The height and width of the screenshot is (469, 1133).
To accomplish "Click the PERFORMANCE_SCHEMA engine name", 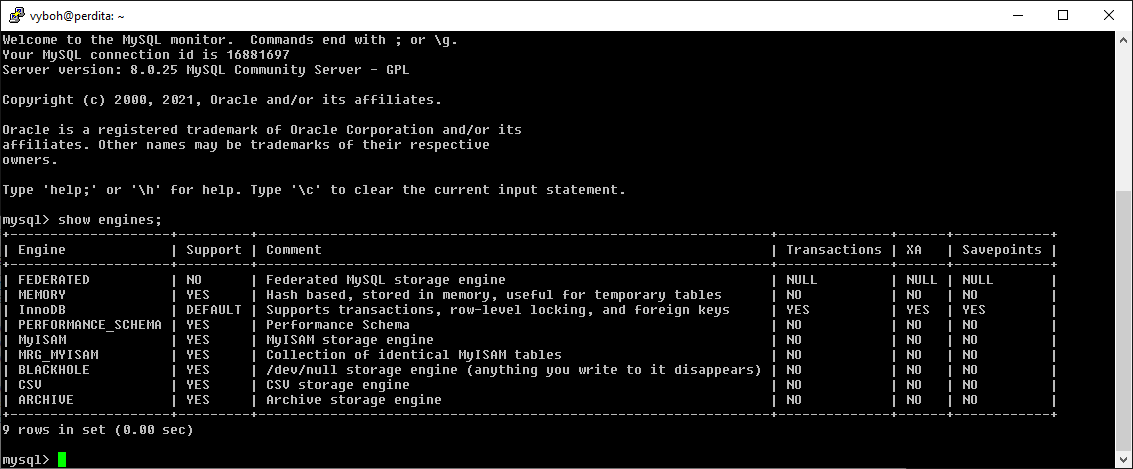I will pyautogui.click(x=90, y=324).
